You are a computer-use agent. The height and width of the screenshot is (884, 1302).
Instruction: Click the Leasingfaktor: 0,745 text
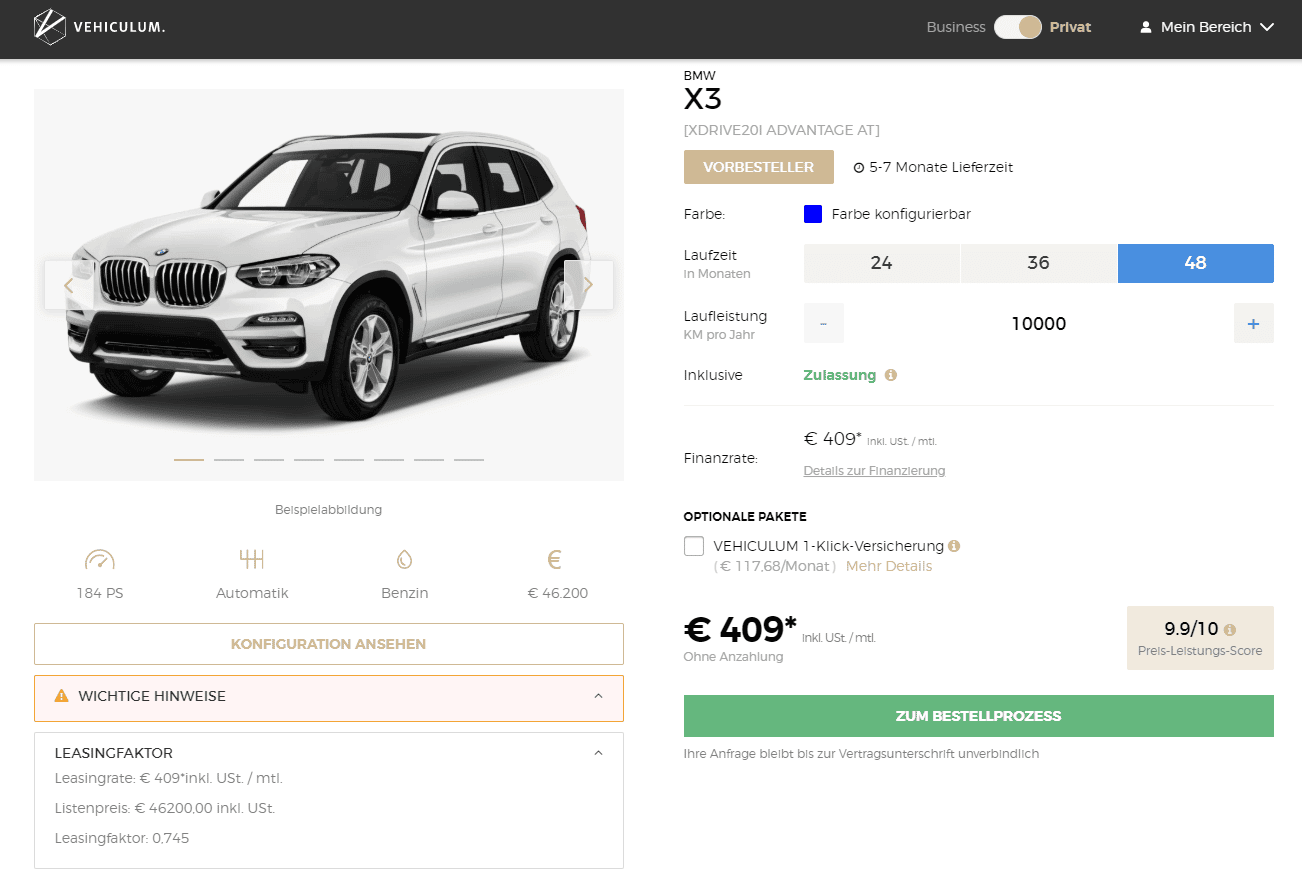click(122, 838)
